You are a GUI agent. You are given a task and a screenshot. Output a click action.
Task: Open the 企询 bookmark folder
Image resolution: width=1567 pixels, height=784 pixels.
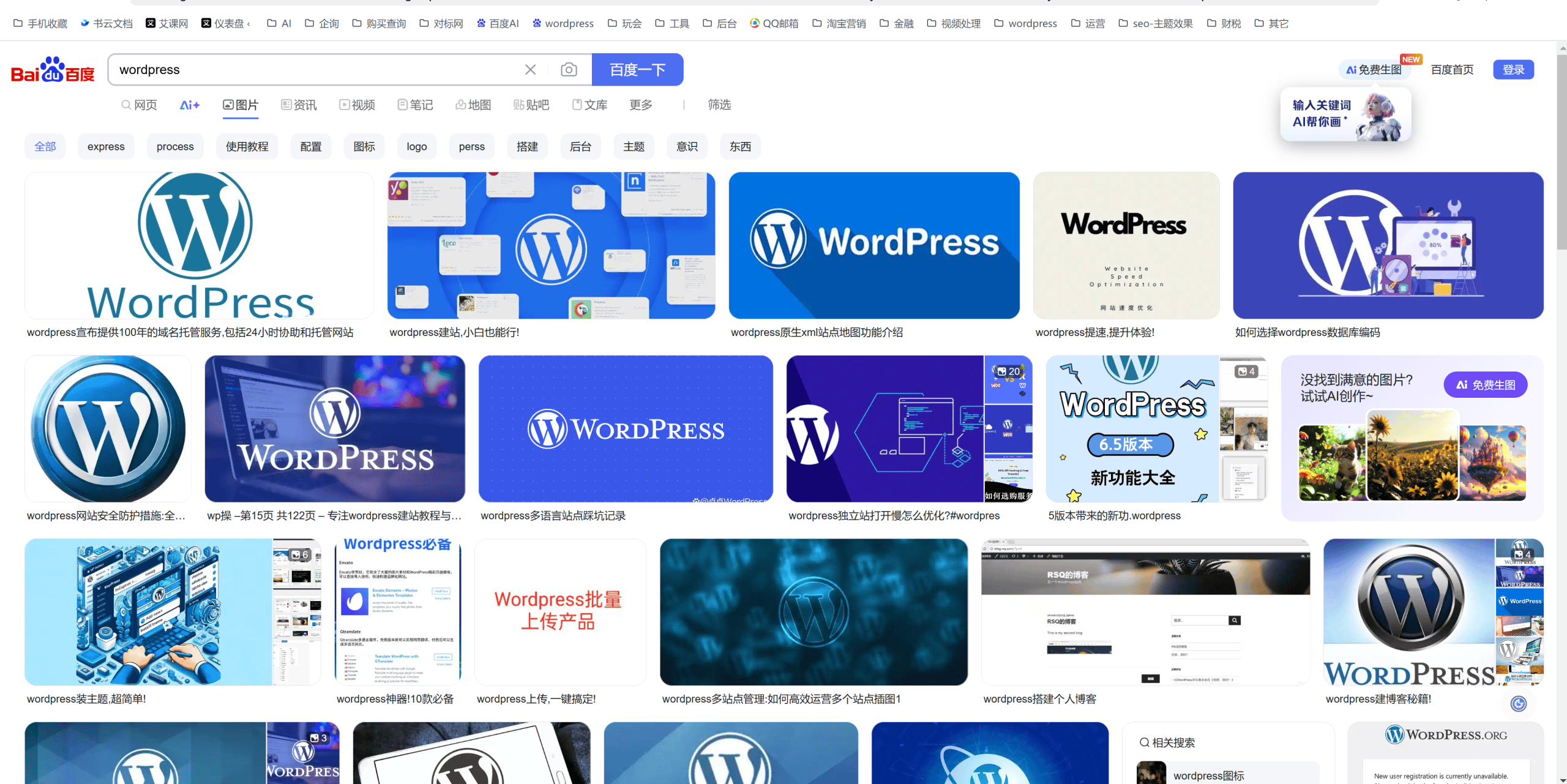coord(322,23)
